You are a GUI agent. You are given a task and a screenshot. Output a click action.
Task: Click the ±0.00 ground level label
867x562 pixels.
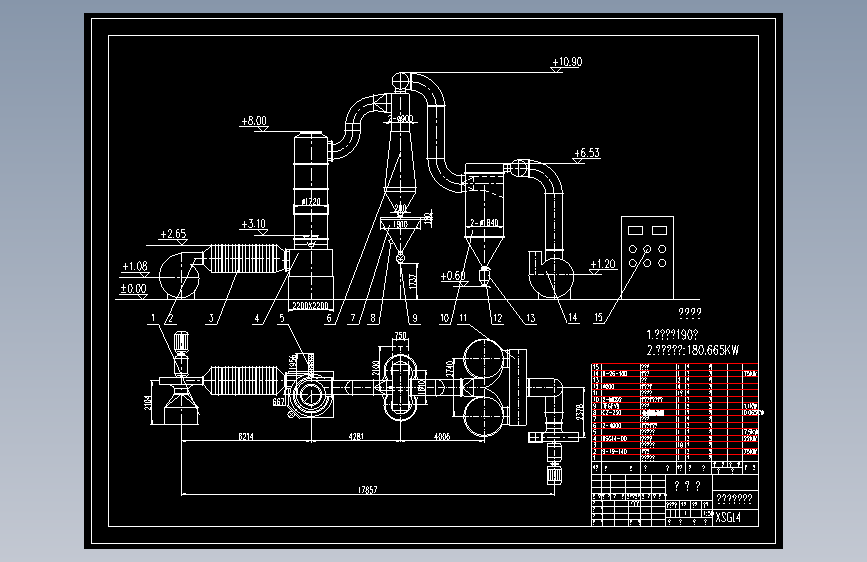(133, 288)
